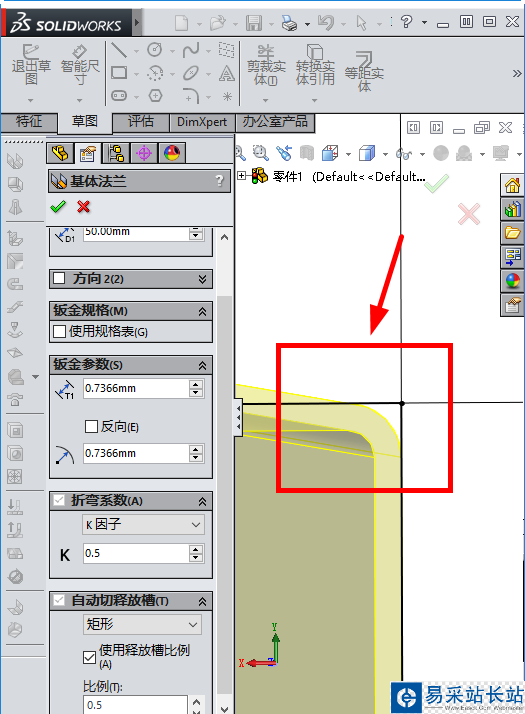Select the Sketch Fillet tool
The image size is (525, 714).
(x=191, y=96)
